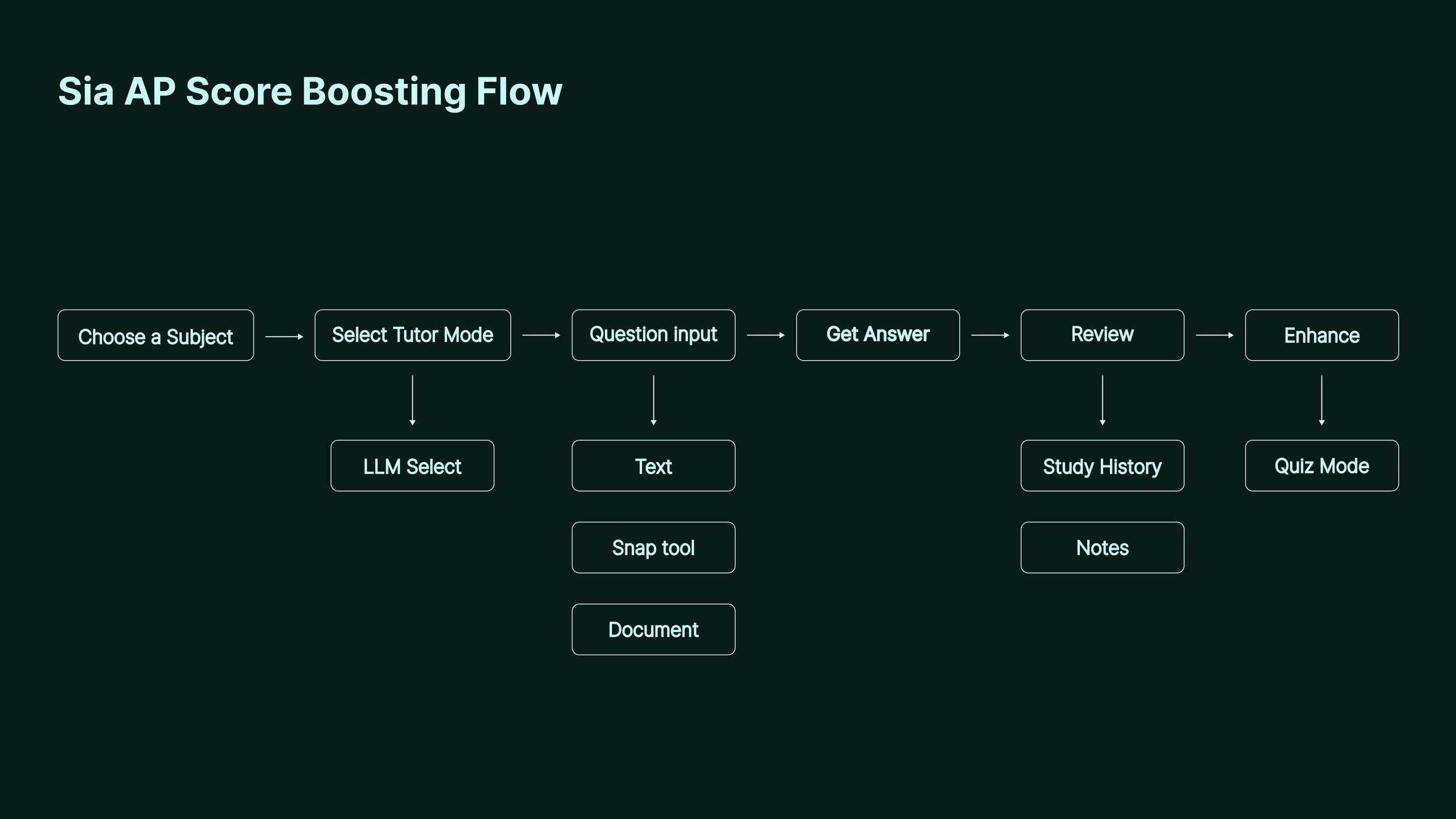This screenshot has width=1456, height=819.
Task: Click arrow from Review to Enhance
Action: (1214, 335)
